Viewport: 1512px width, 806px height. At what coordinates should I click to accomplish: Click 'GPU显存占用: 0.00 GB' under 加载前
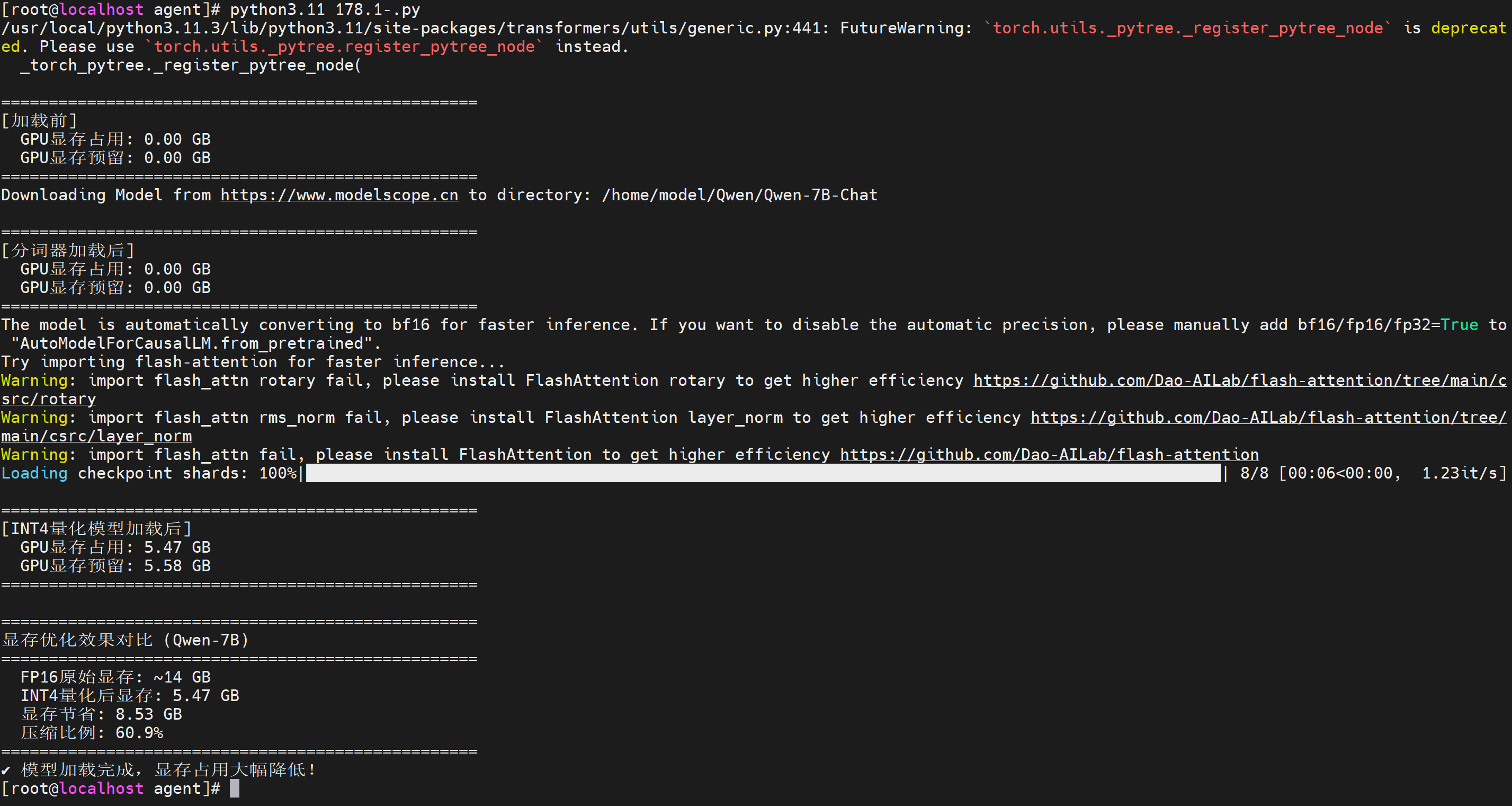click(115, 139)
